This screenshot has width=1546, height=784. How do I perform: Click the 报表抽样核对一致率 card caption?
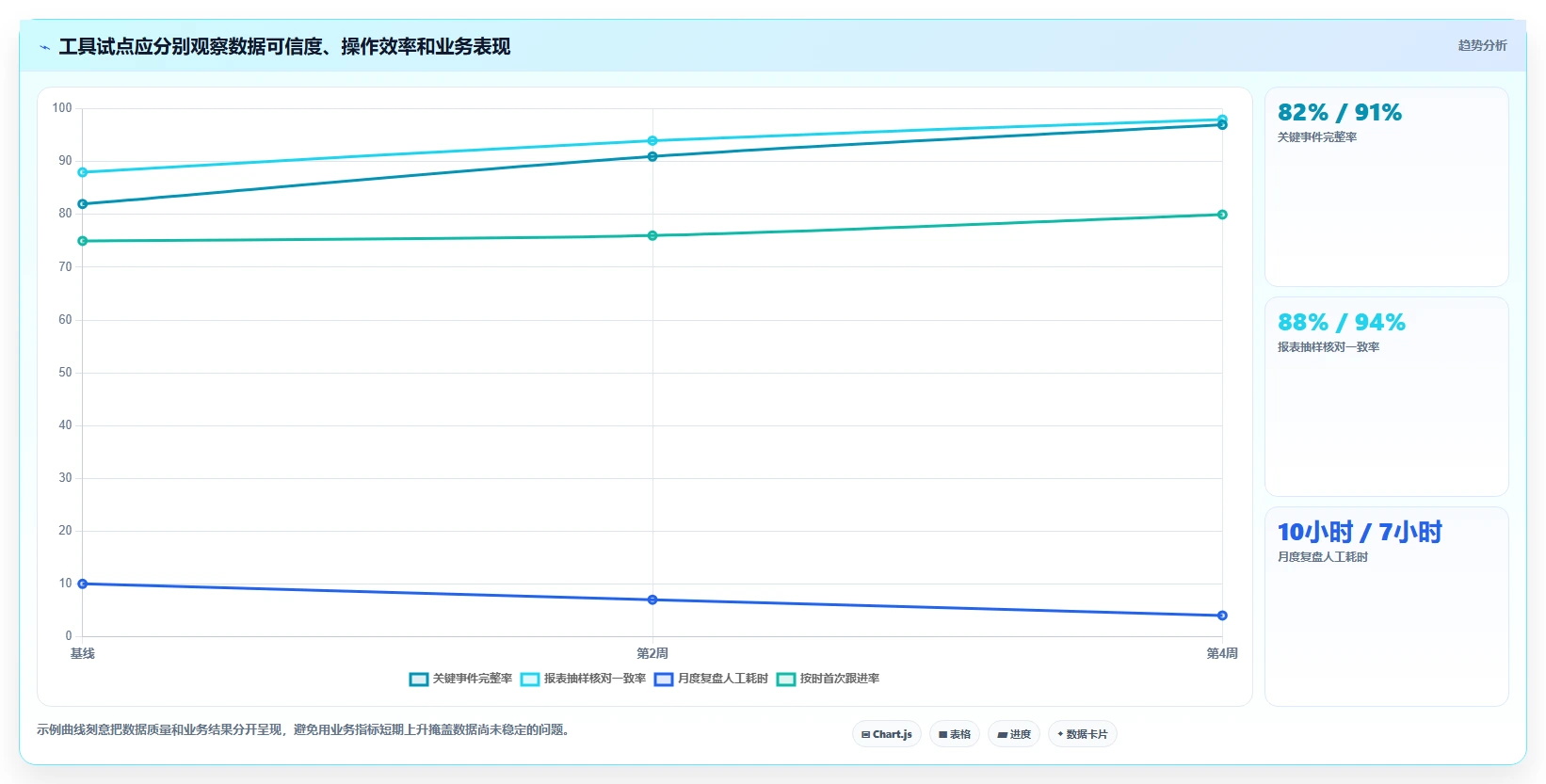1329,347
